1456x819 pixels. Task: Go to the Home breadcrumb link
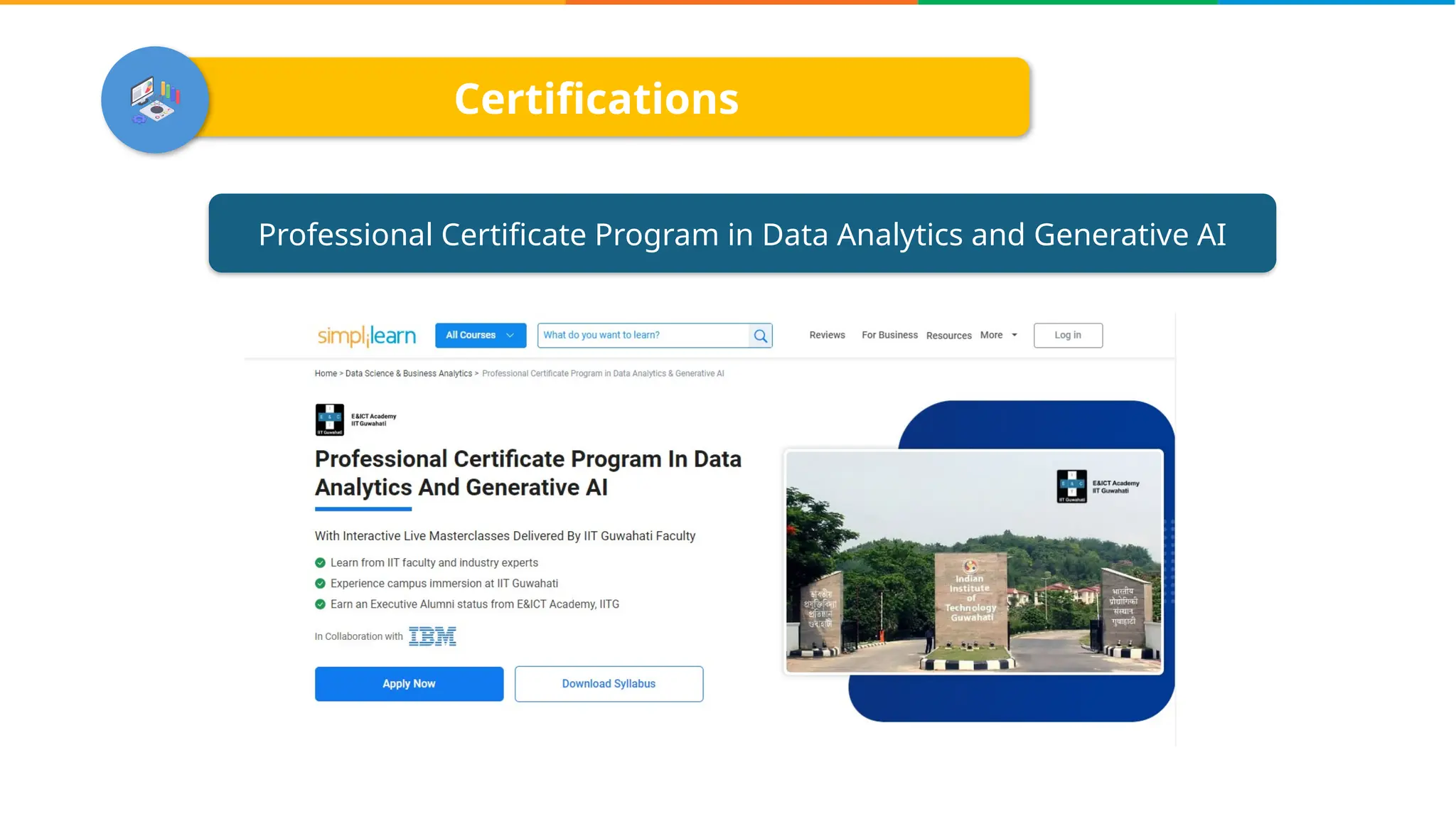(326, 373)
